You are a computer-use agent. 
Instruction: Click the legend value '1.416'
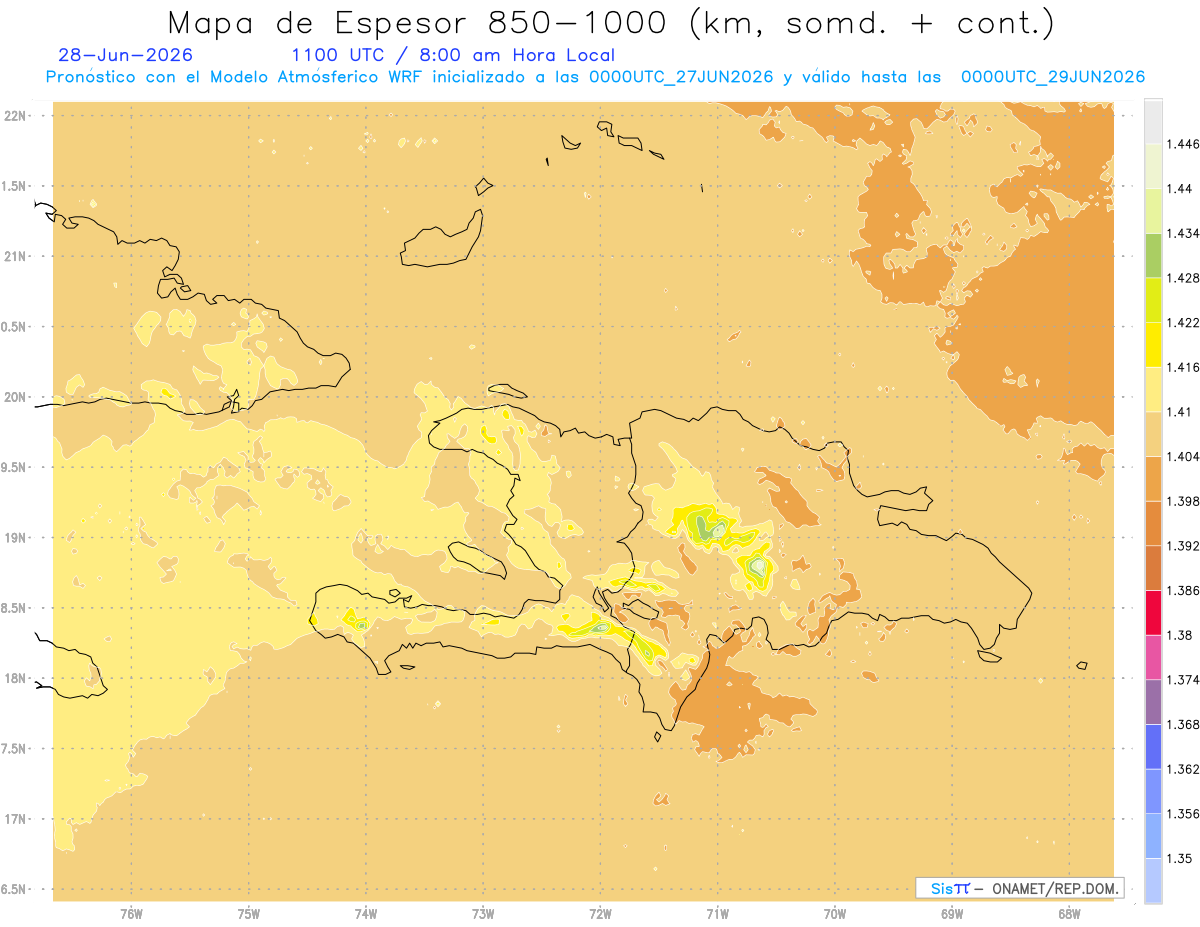(1183, 367)
